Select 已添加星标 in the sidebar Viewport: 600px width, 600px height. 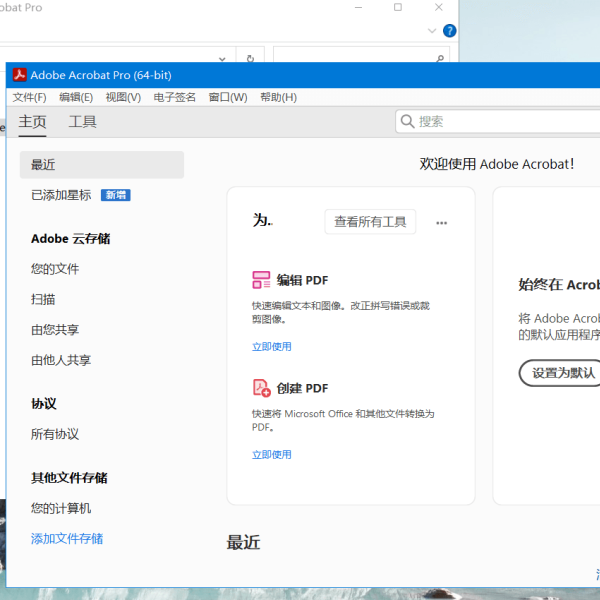click(x=61, y=195)
